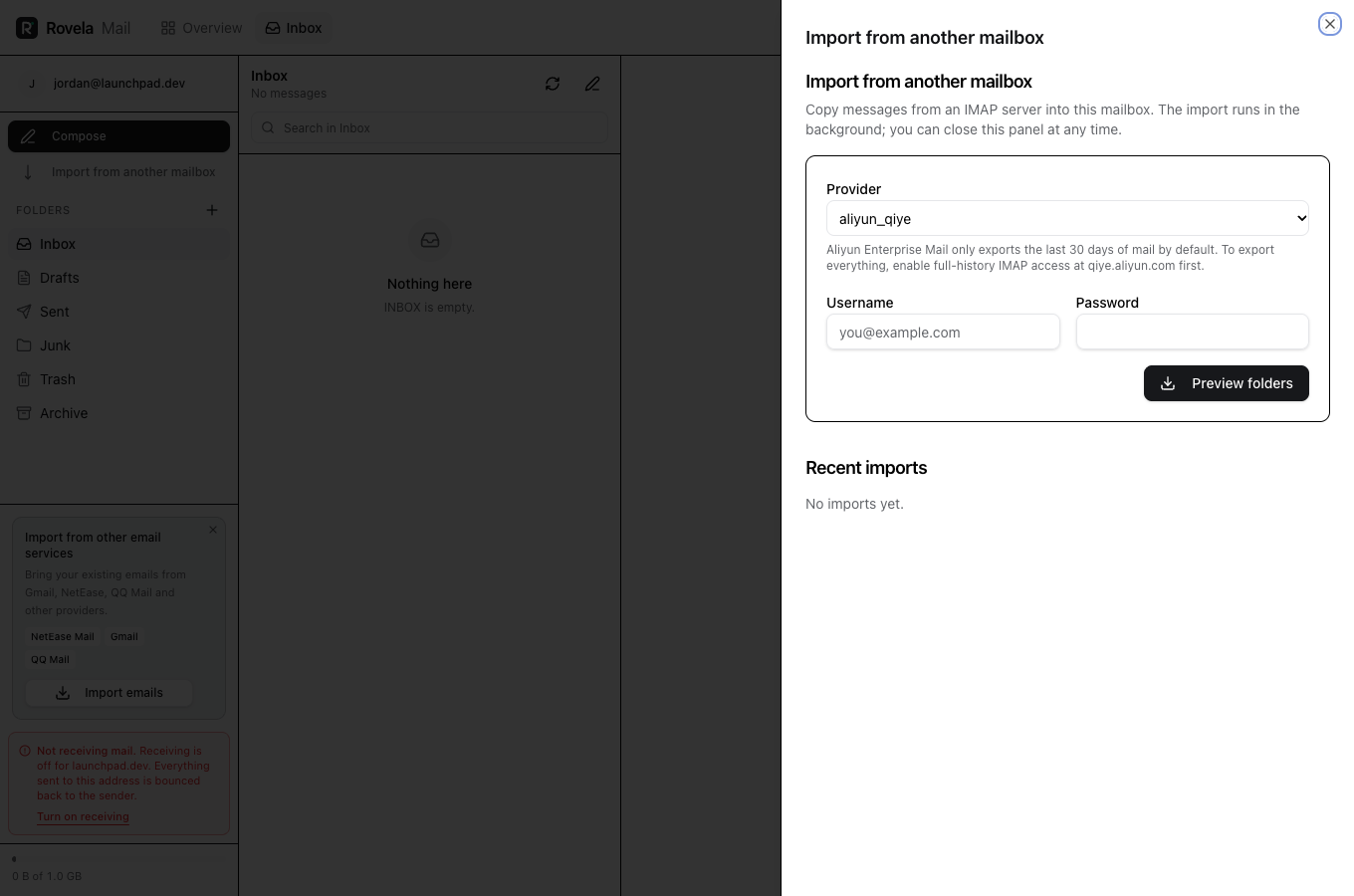Open the Drafts folder

coord(118,278)
